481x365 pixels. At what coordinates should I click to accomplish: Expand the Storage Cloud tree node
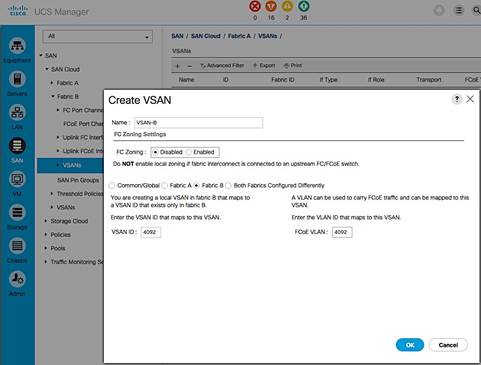tap(46, 221)
